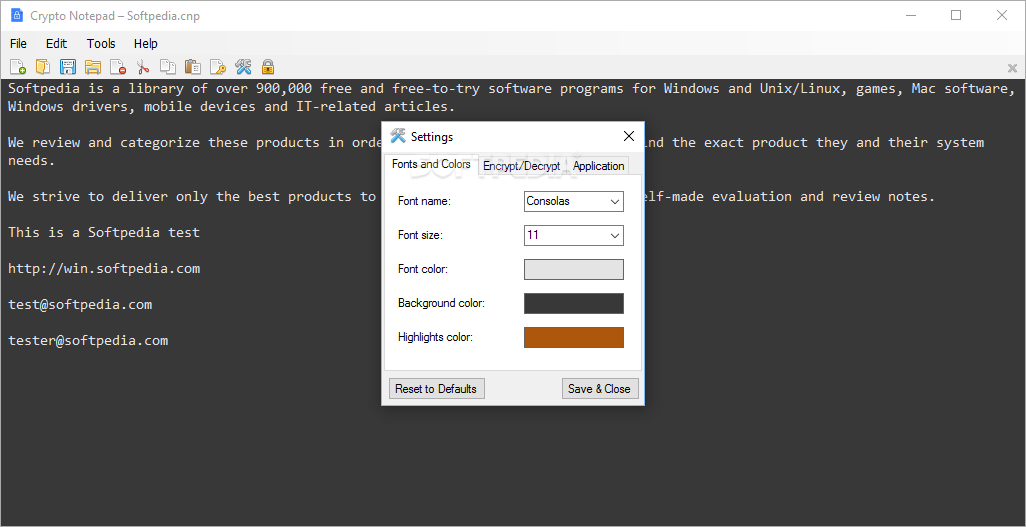Click Save & Close button

coord(599,389)
